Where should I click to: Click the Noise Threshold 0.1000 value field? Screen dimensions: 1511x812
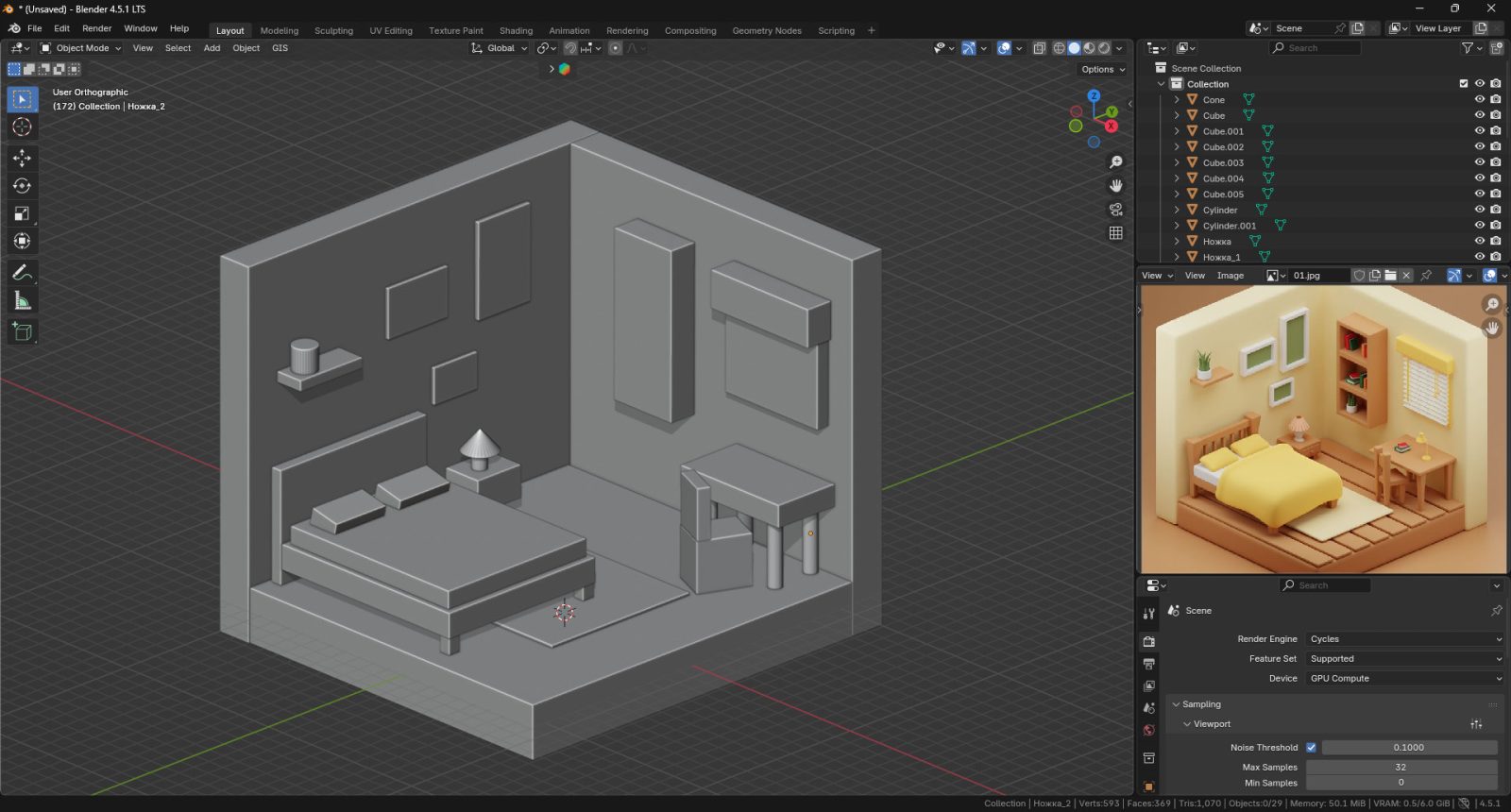(x=1409, y=748)
